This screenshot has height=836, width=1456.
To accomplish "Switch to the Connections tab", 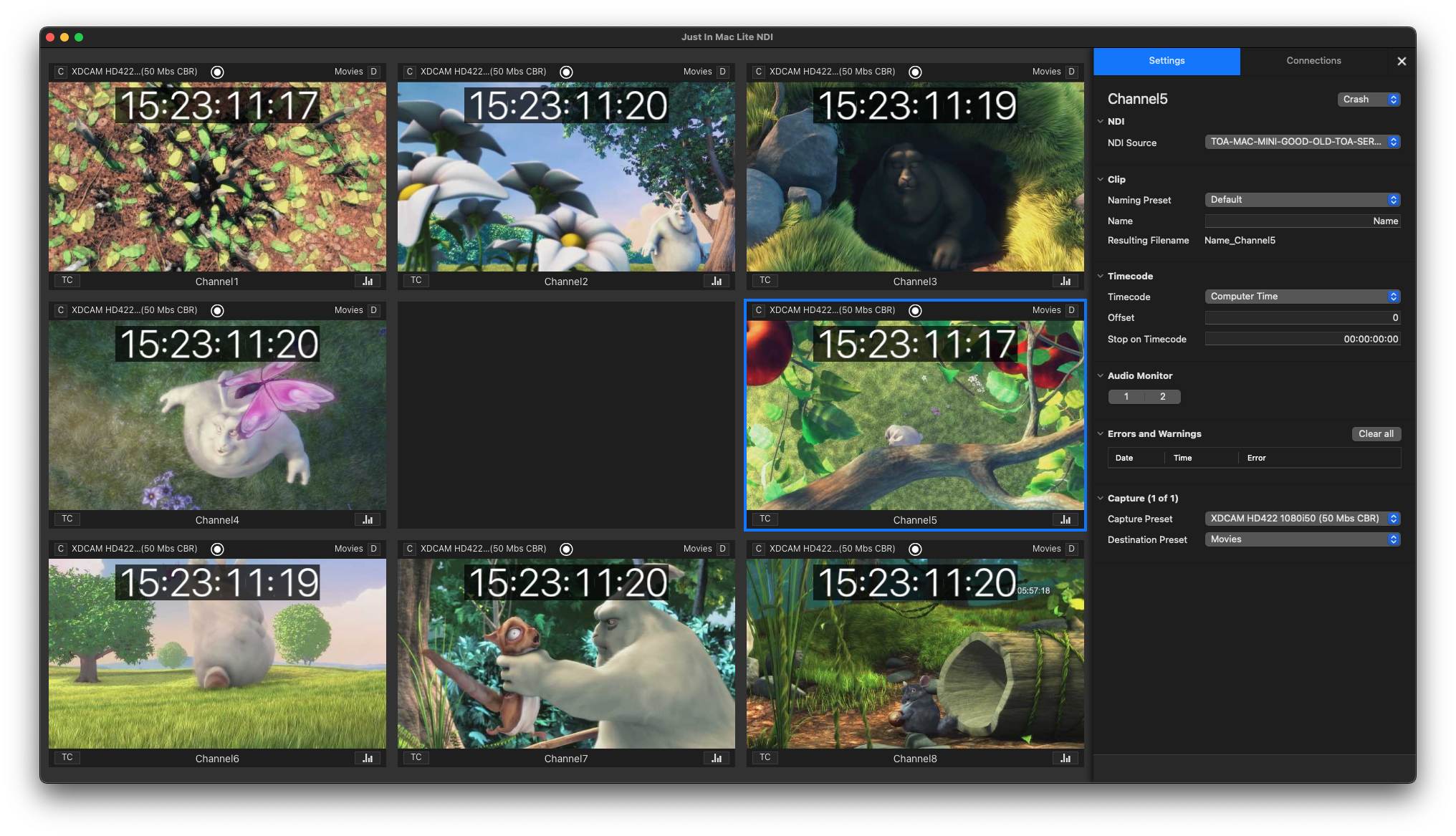I will 1313,61.
